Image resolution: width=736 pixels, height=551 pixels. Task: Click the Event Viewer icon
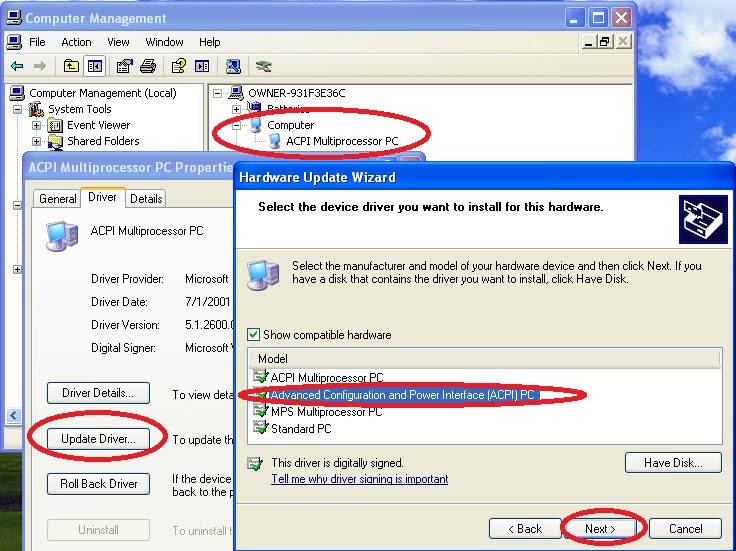[x=55, y=125]
